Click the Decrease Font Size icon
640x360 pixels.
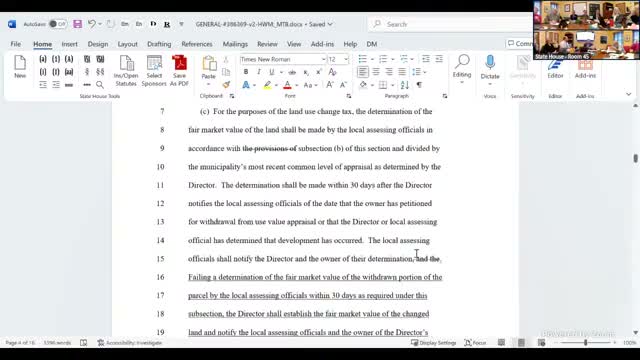[343, 85]
